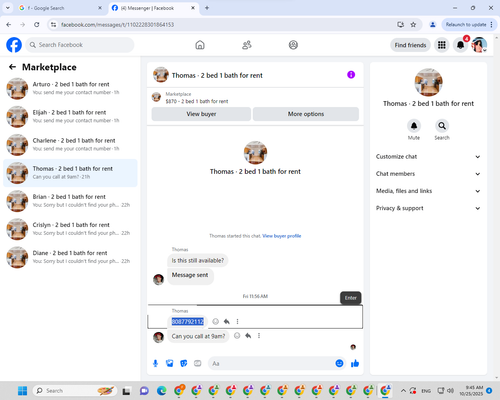The width and height of the screenshot is (500, 400).
Task: Open the Crislyn conversation
Action: (70, 229)
